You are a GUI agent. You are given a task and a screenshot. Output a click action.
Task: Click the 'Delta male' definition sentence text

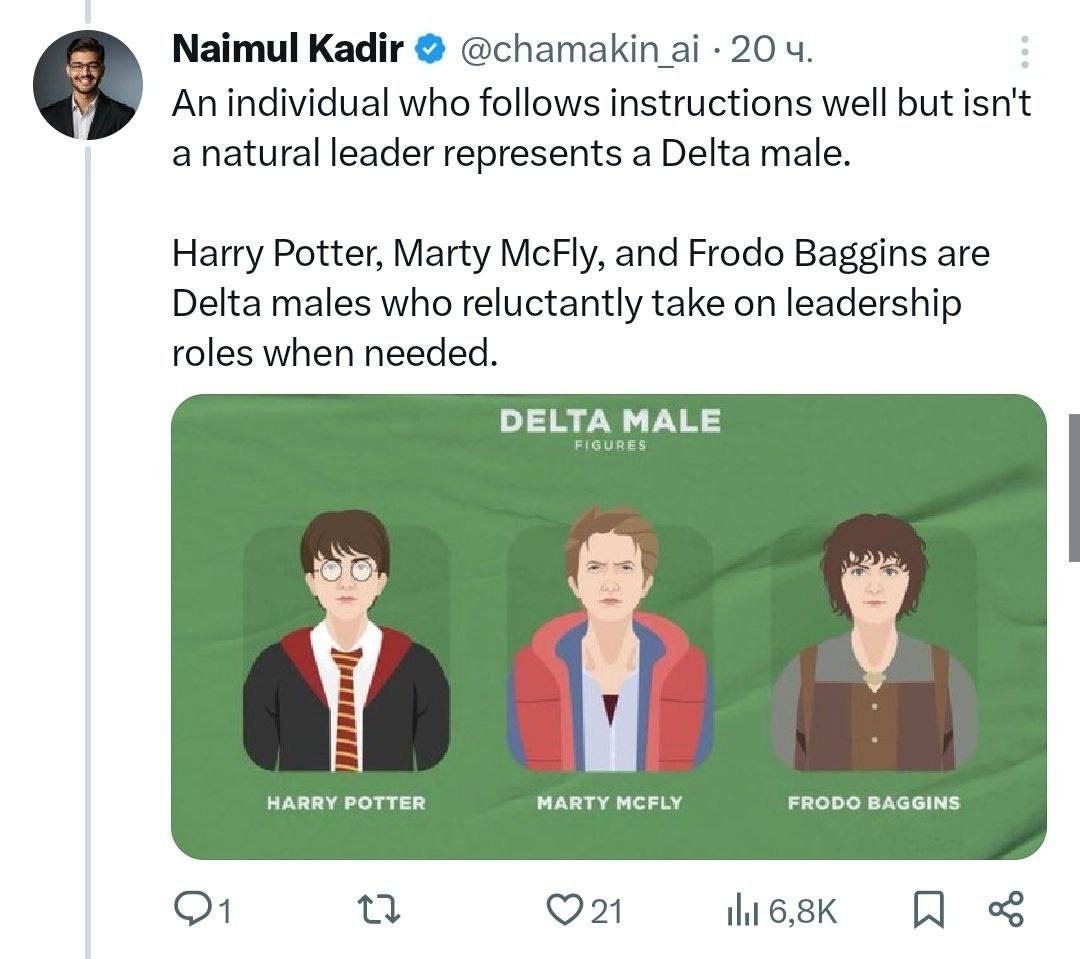pyautogui.click(x=600, y=129)
